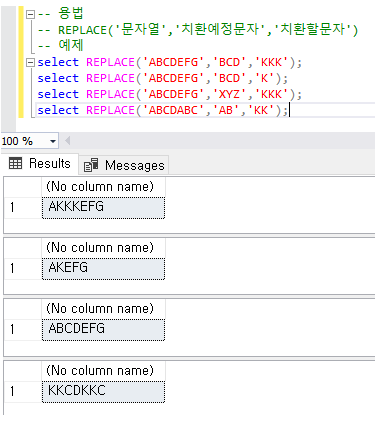Place cursor in line with 'ABCDABC','AB','KK'
This screenshot has width=383, height=424.
[162, 110]
